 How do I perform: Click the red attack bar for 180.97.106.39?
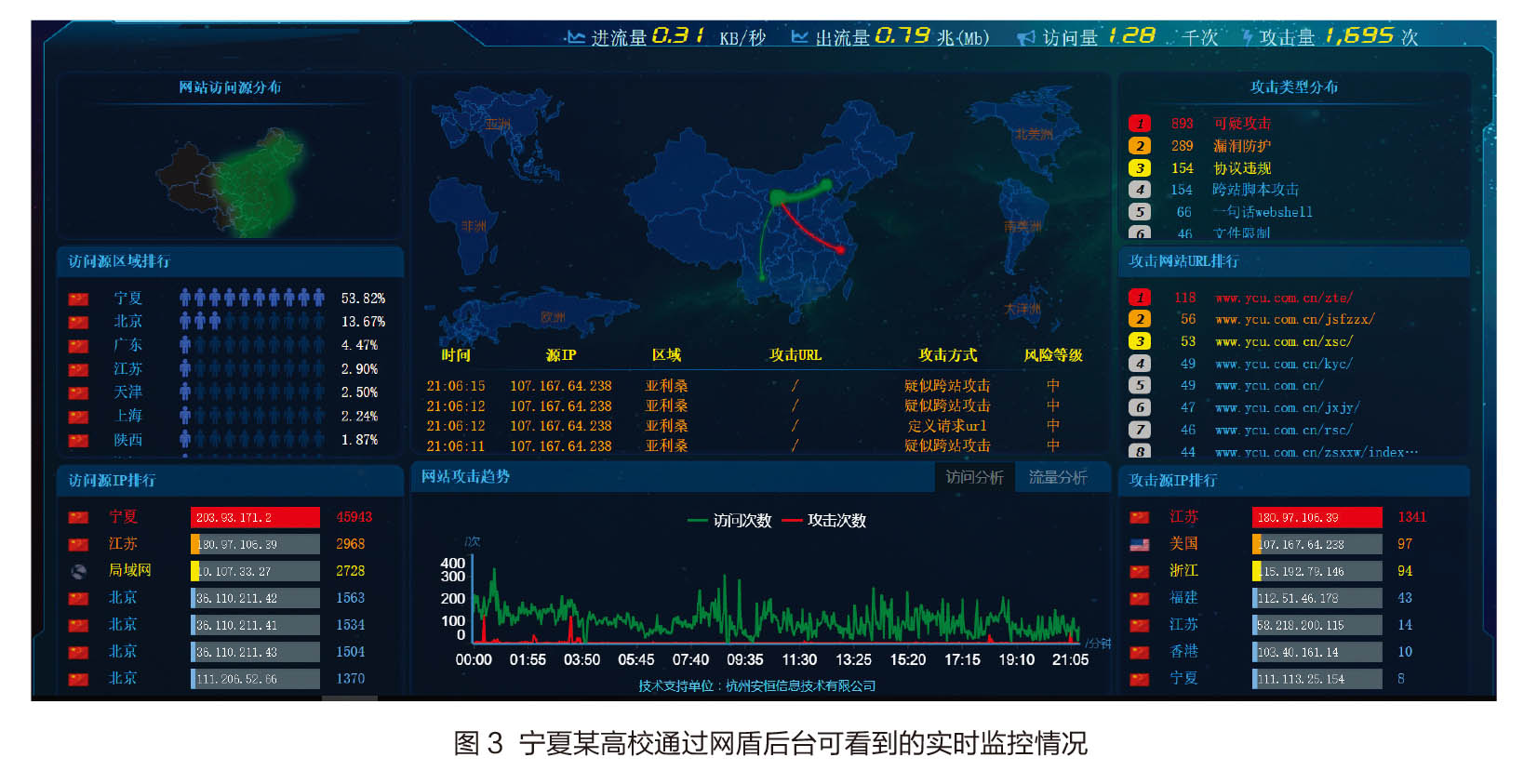pyautogui.click(x=1316, y=518)
